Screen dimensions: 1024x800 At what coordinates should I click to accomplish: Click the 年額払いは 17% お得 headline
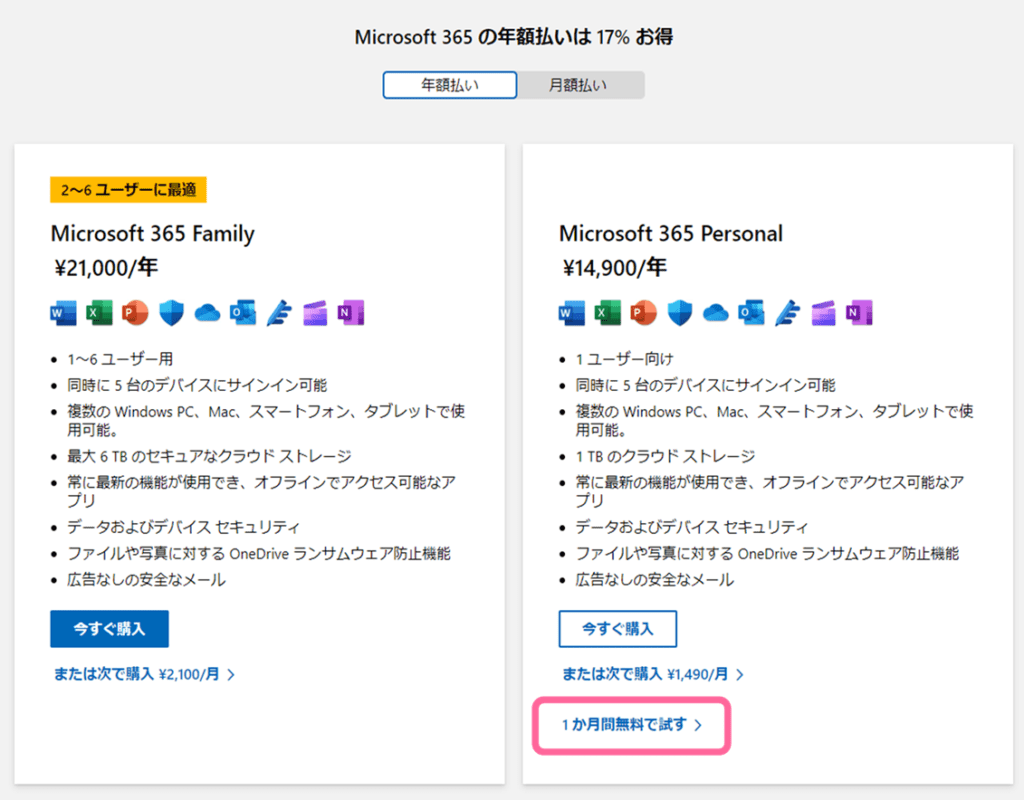click(514, 37)
